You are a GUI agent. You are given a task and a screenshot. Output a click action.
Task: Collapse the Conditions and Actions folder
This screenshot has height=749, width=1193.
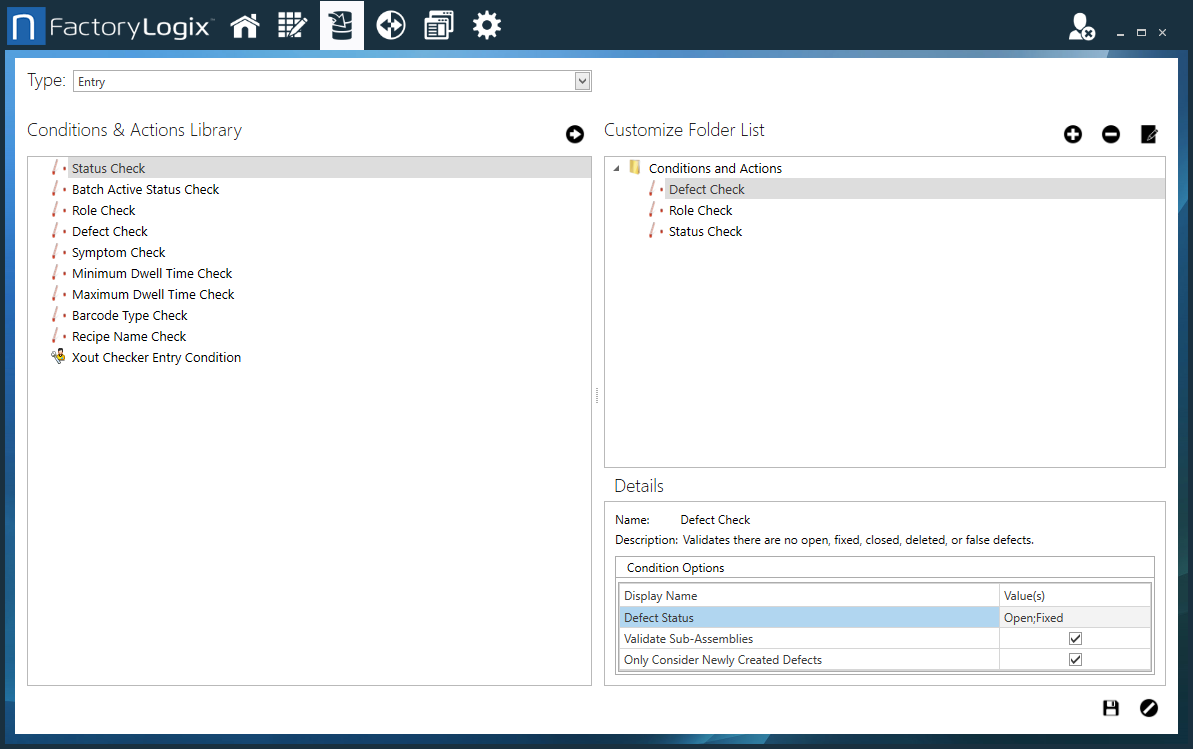click(616, 168)
